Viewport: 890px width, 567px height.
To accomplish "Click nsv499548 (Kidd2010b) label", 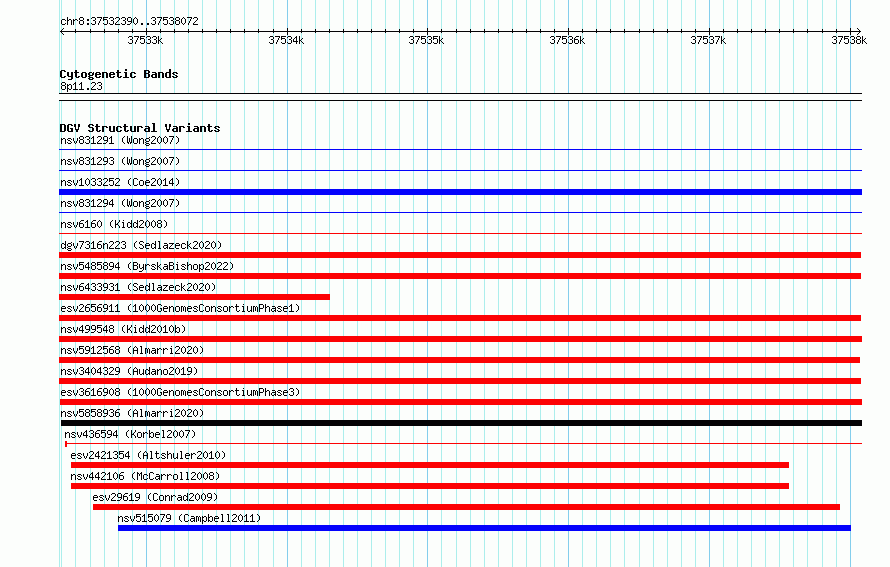I will [x=123, y=329].
